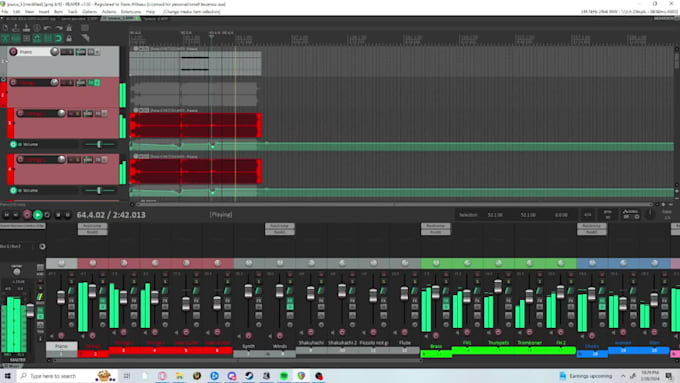Click the Redo toolbar icon

[58, 28]
